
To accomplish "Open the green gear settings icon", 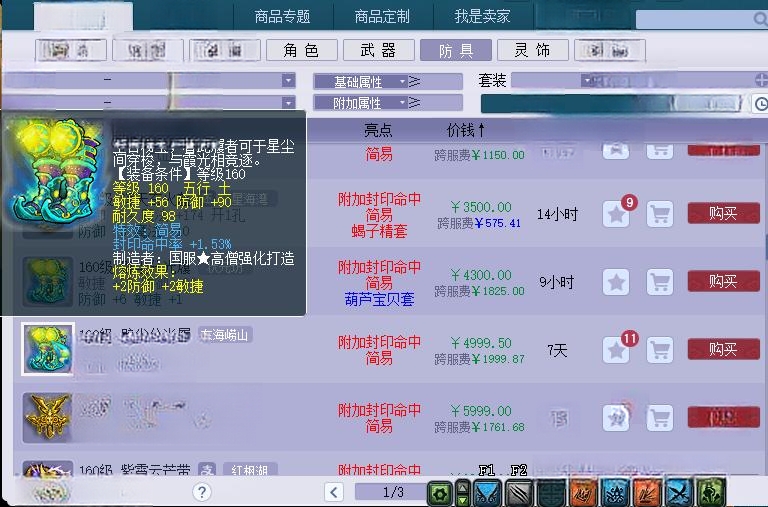I will click(x=439, y=493).
